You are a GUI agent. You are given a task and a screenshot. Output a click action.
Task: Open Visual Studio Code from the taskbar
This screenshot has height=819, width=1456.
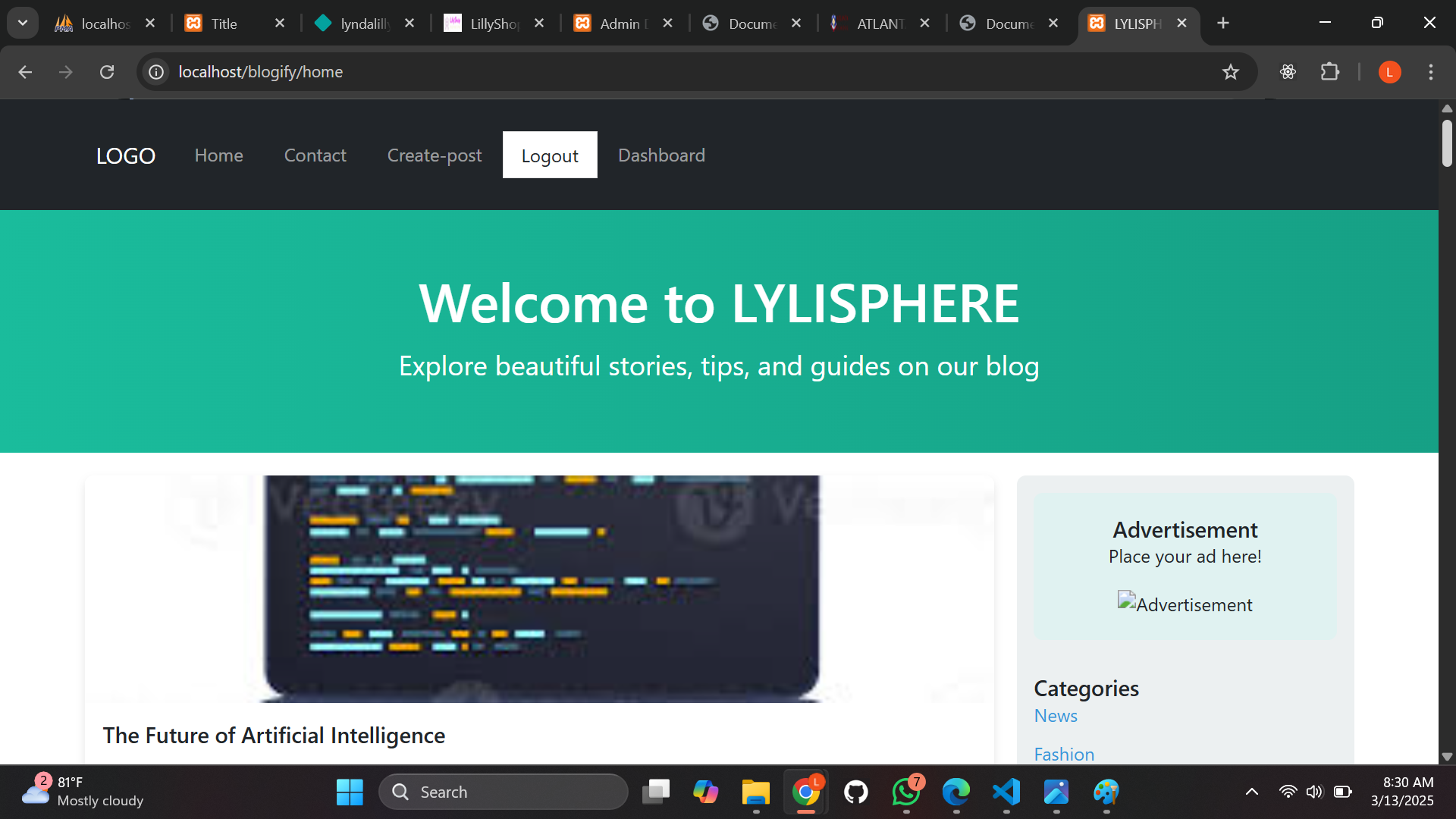1006,792
